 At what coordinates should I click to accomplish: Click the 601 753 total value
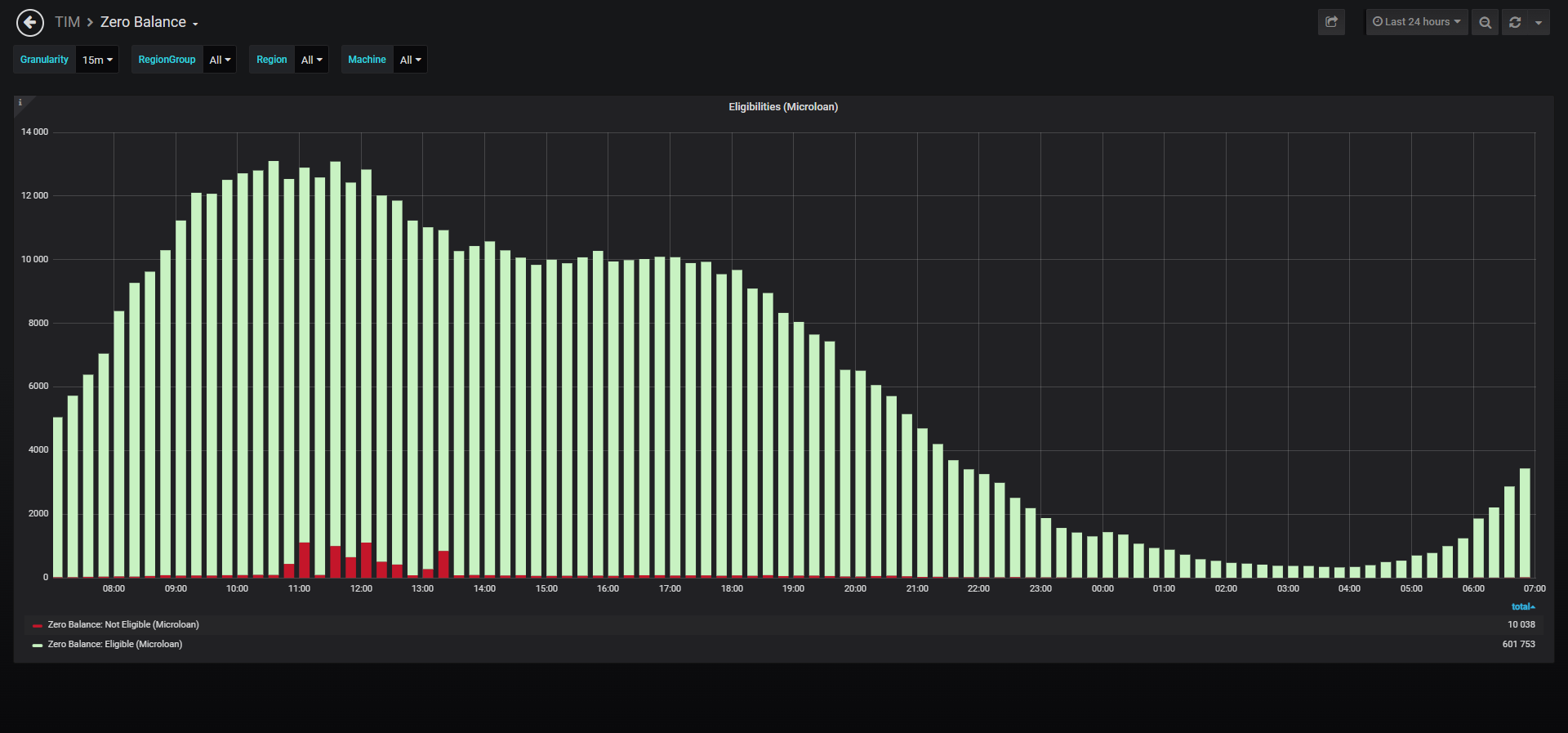(x=1519, y=644)
